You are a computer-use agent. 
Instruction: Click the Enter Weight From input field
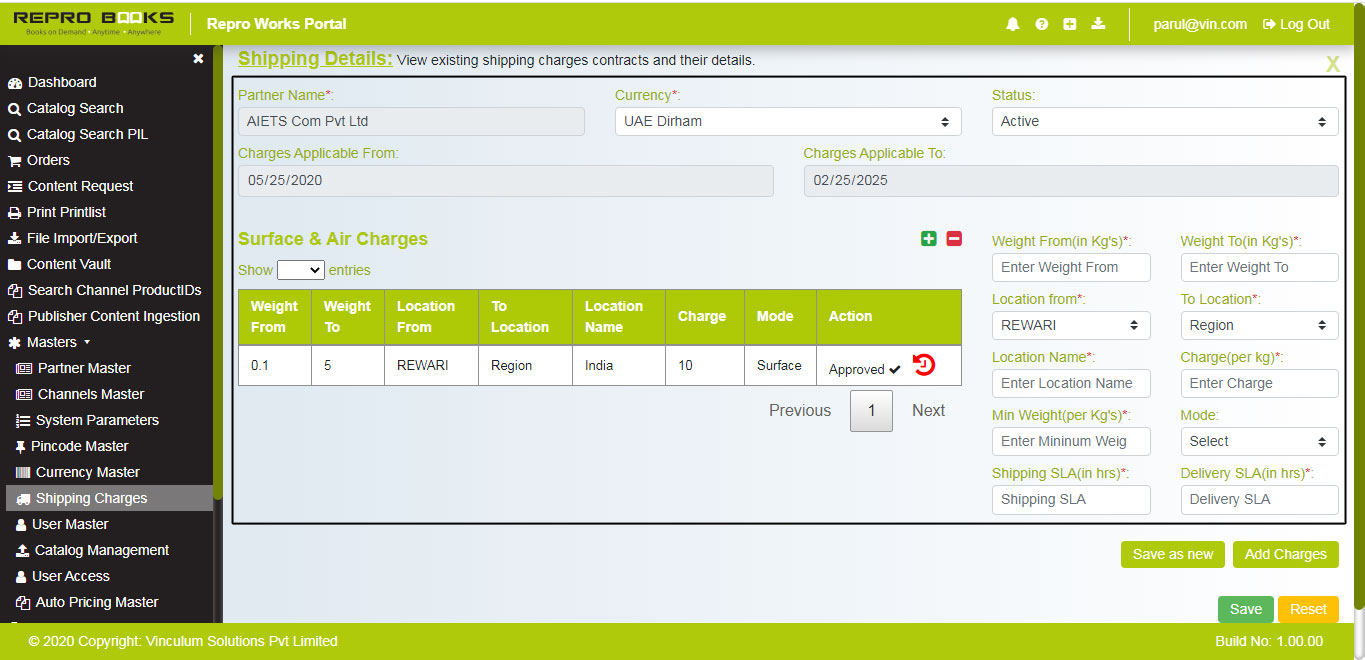tap(1070, 267)
